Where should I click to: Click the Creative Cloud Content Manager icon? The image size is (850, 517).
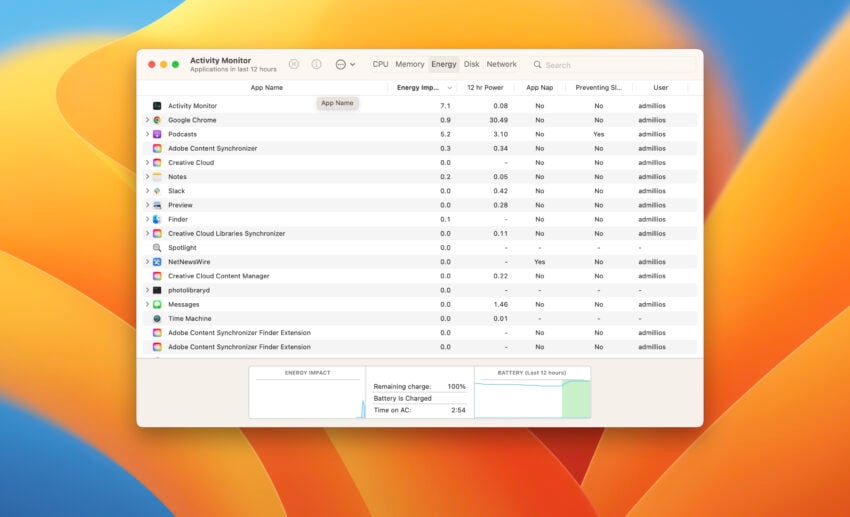[157, 276]
